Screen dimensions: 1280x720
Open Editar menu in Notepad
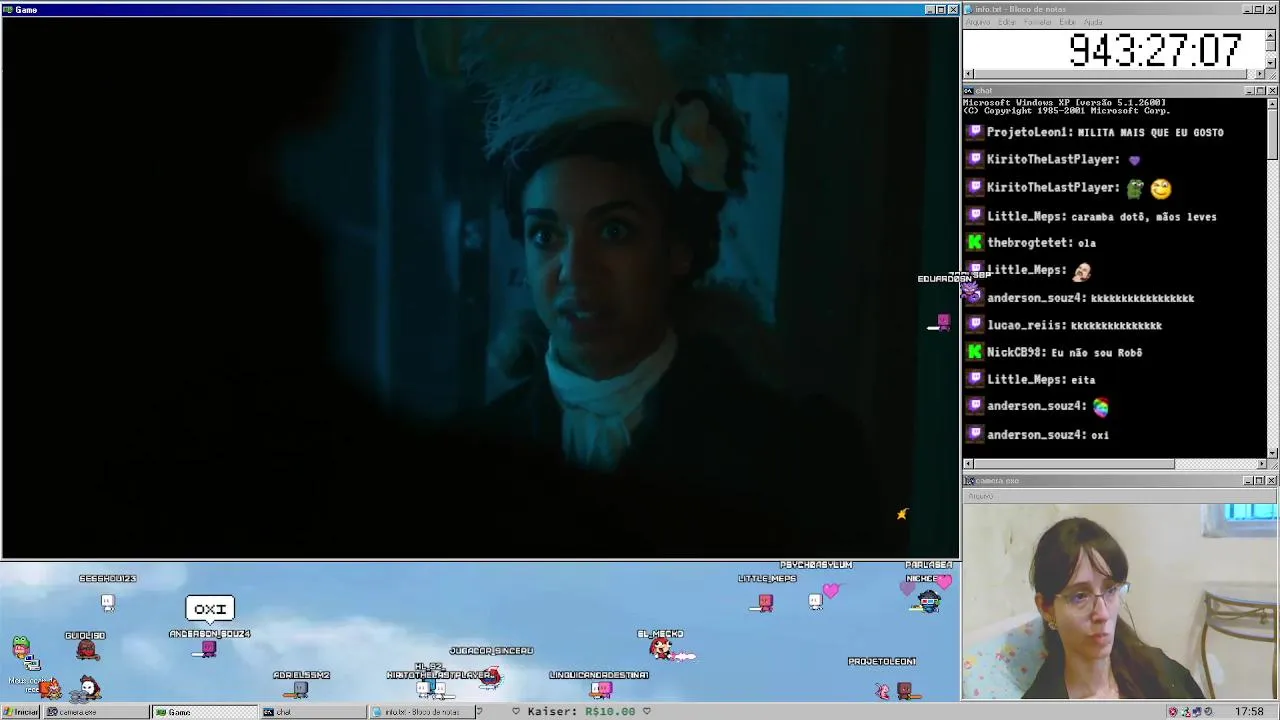click(1007, 22)
